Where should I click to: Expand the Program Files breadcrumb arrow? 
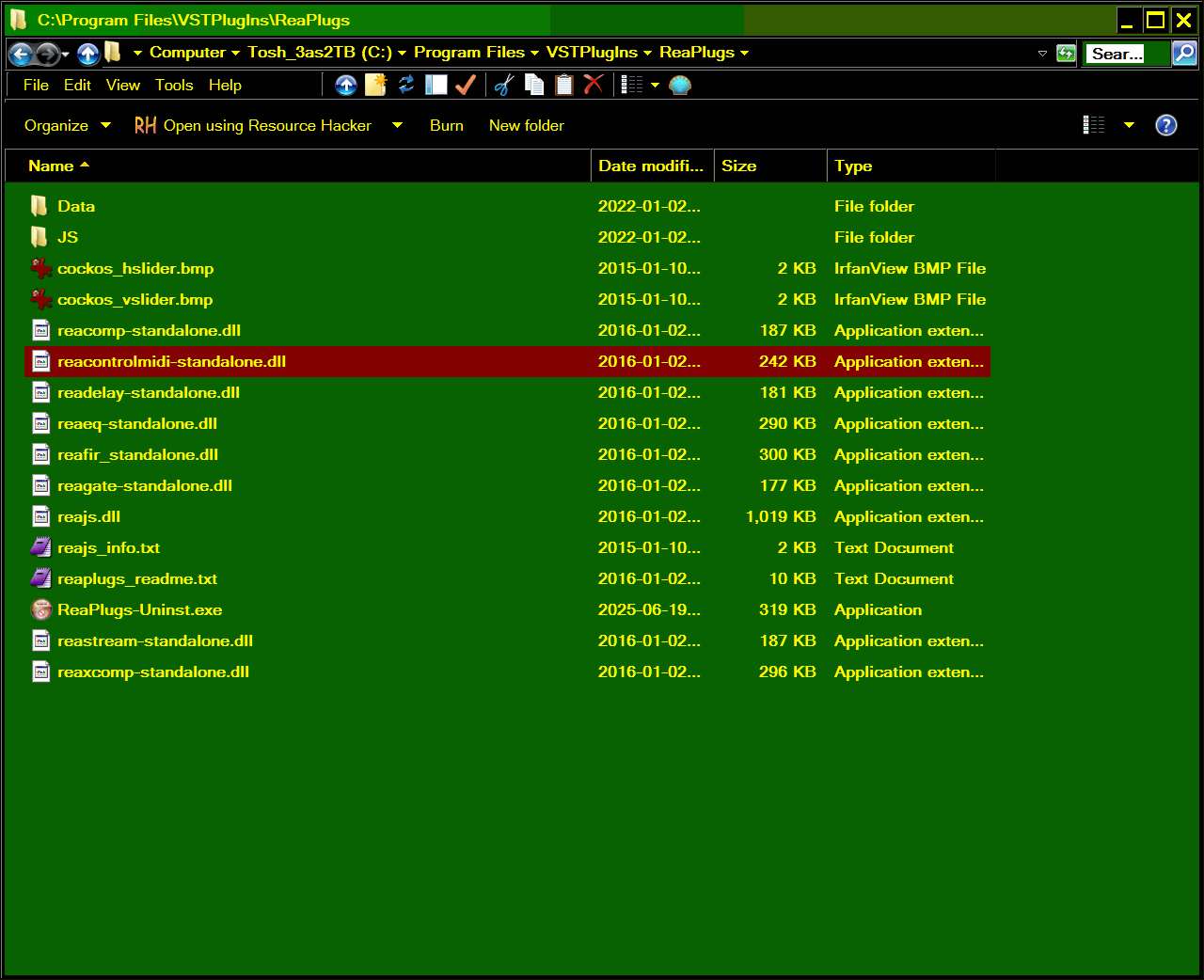click(534, 54)
